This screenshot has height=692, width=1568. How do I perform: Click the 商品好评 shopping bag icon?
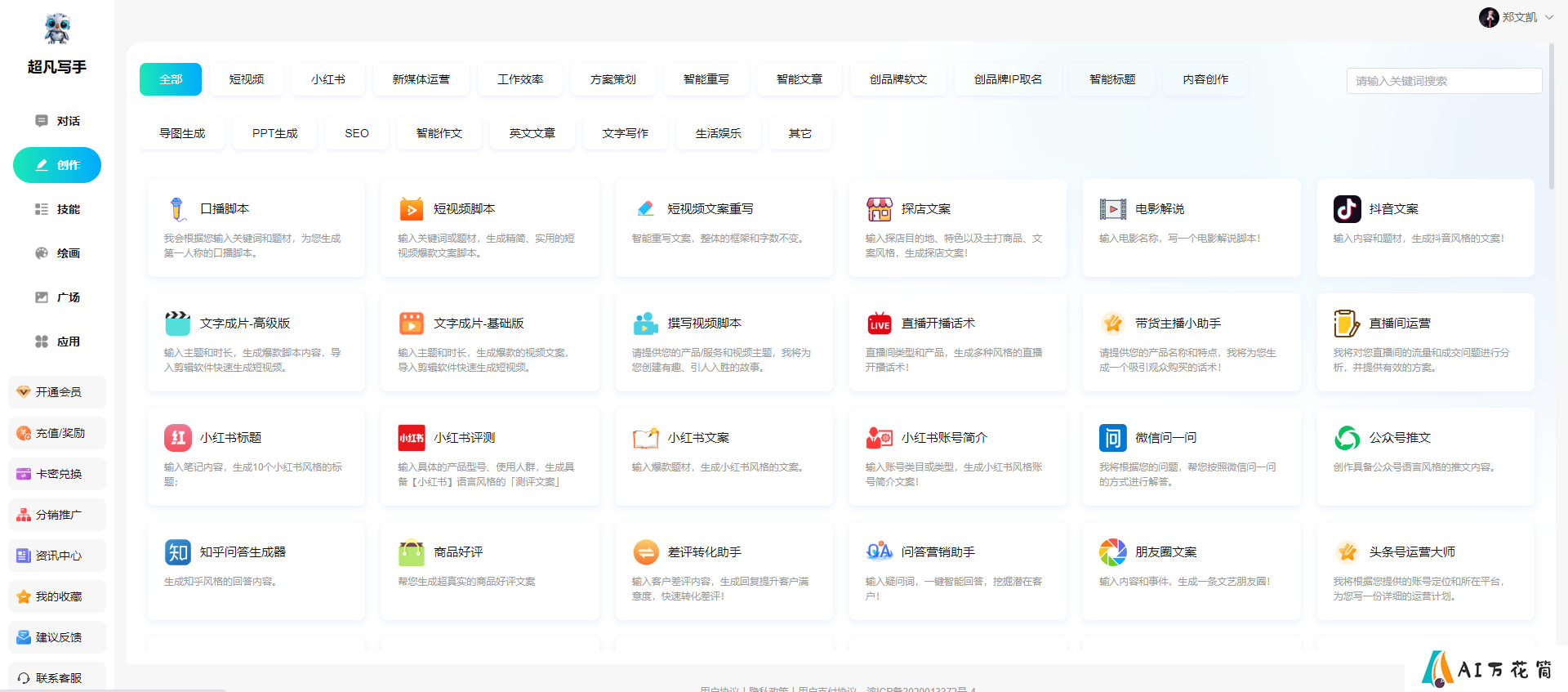412,552
